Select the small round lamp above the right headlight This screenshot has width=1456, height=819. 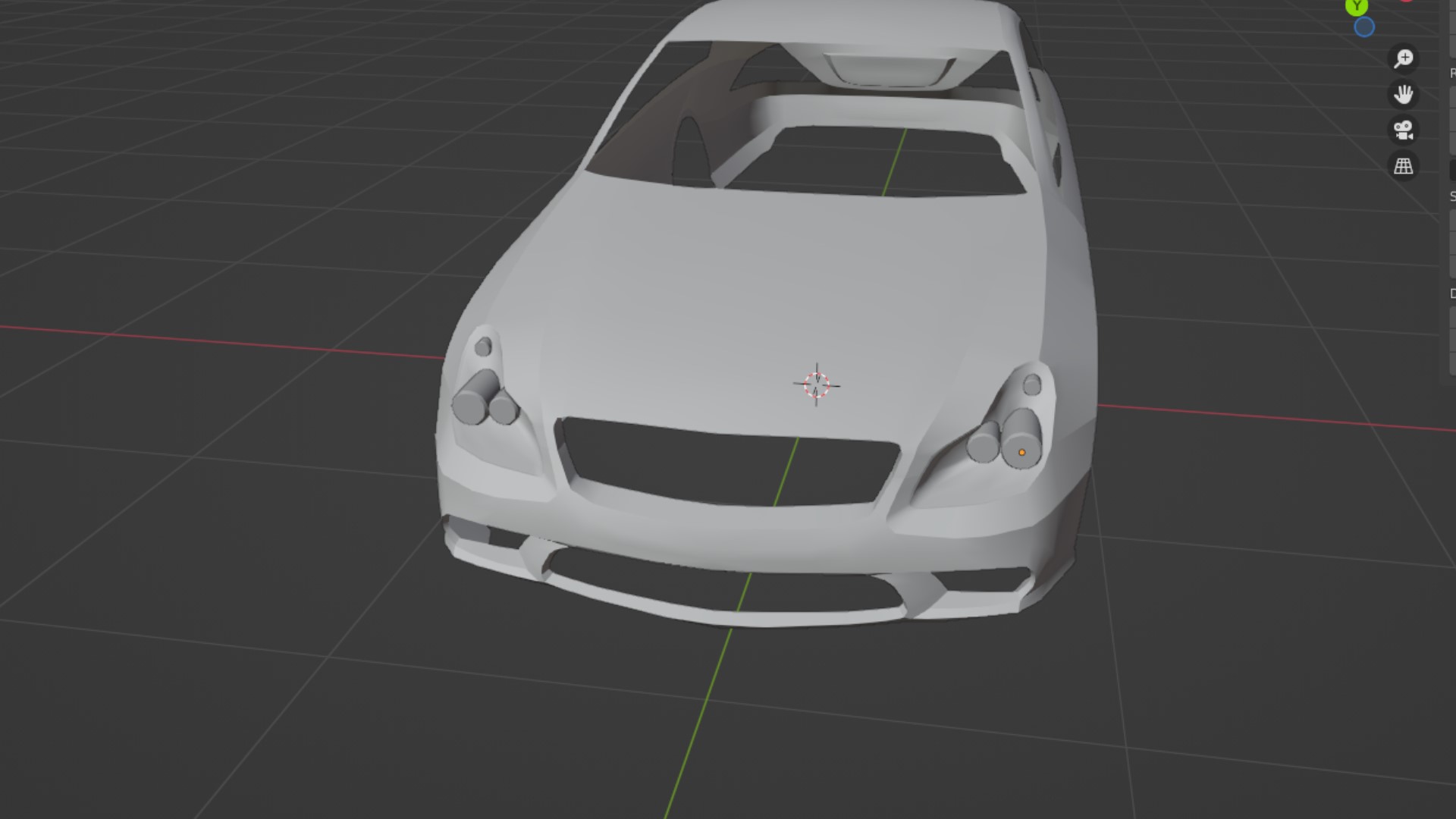[x=1032, y=385]
